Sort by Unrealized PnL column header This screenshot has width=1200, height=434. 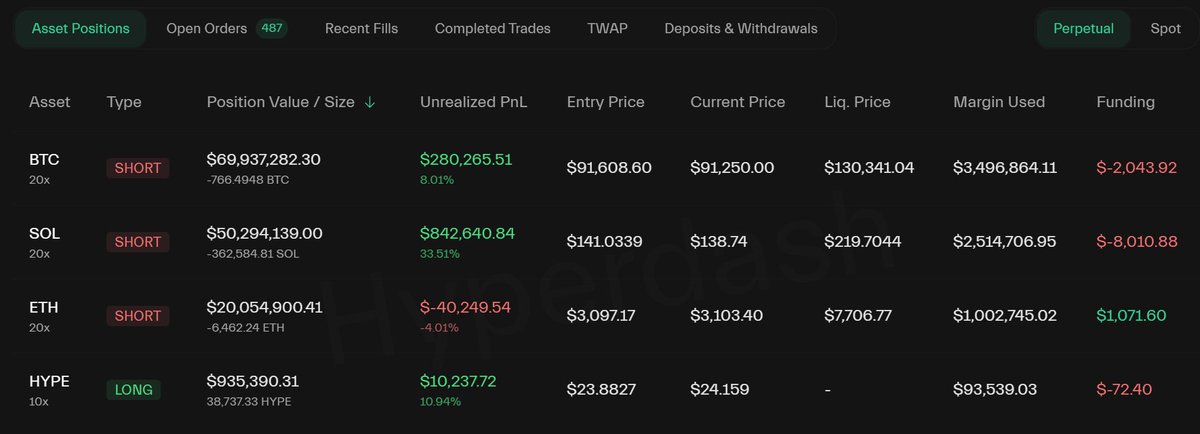point(473,102)
